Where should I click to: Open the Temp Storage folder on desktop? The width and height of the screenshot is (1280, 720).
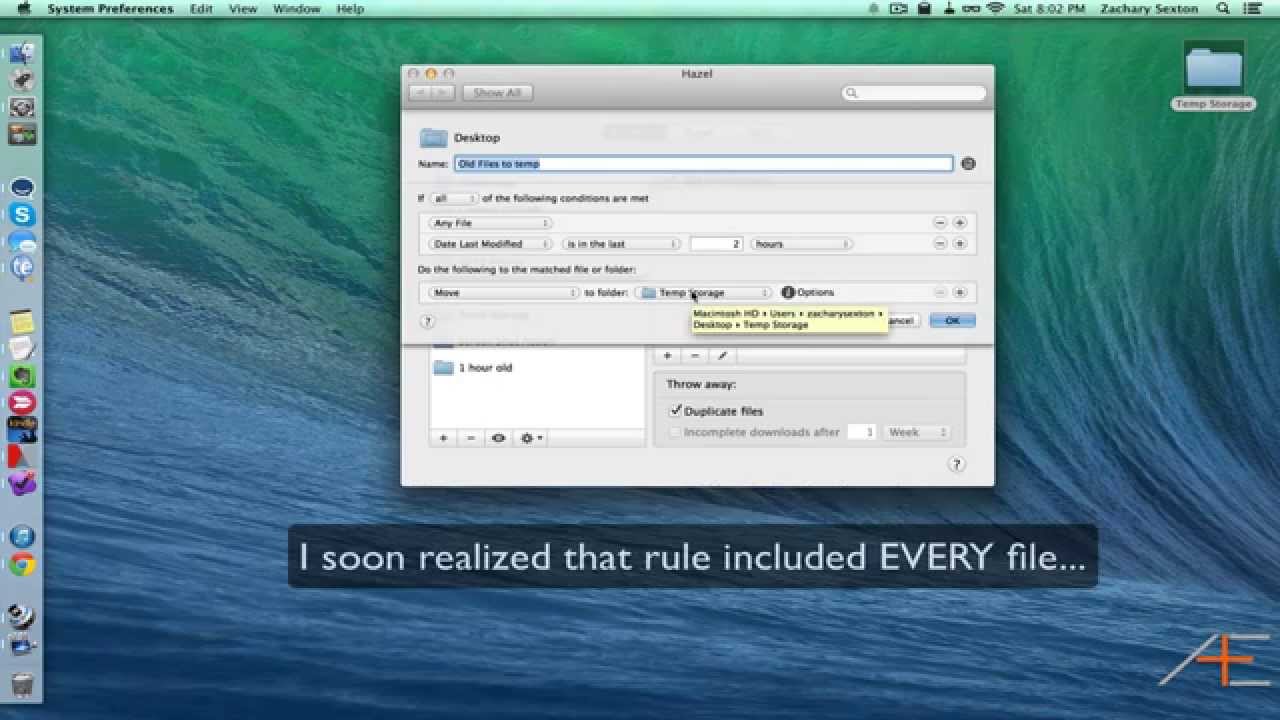tap(1213, 76)
